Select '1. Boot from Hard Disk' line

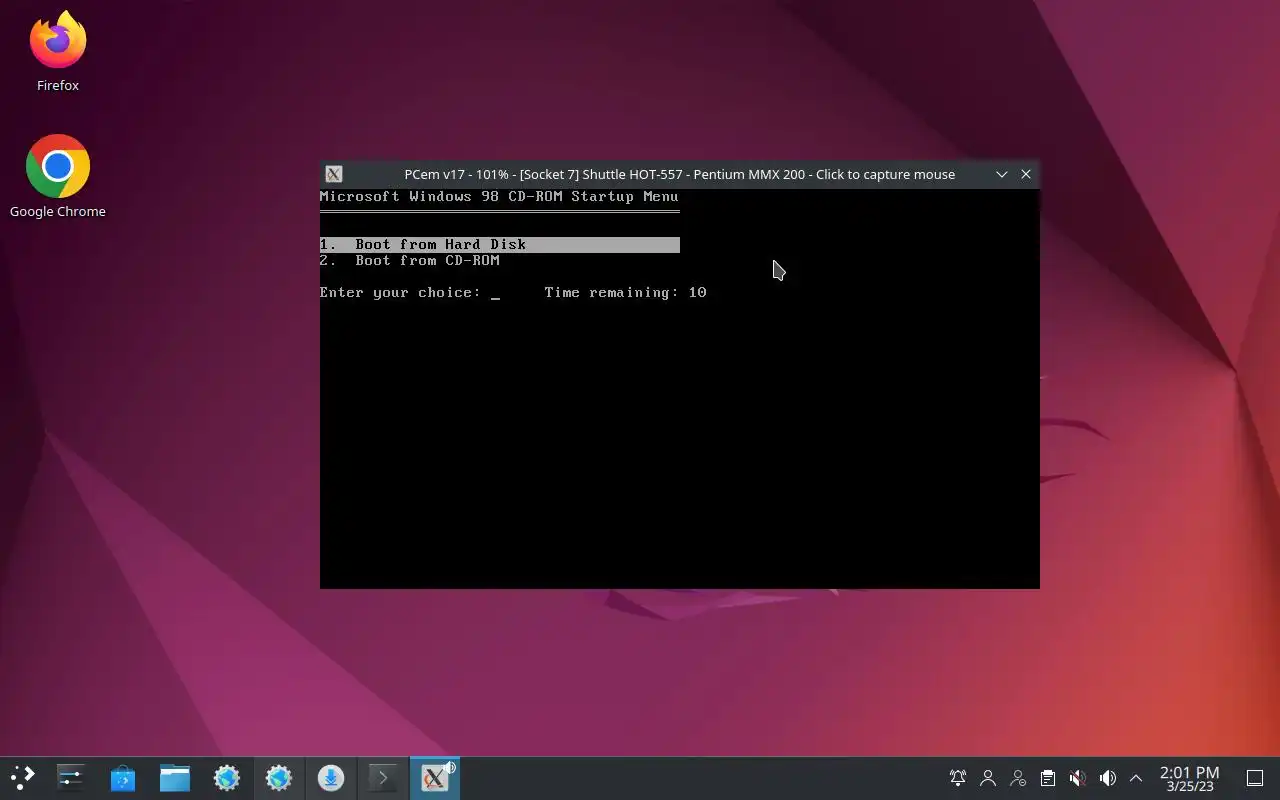point(500,244)
